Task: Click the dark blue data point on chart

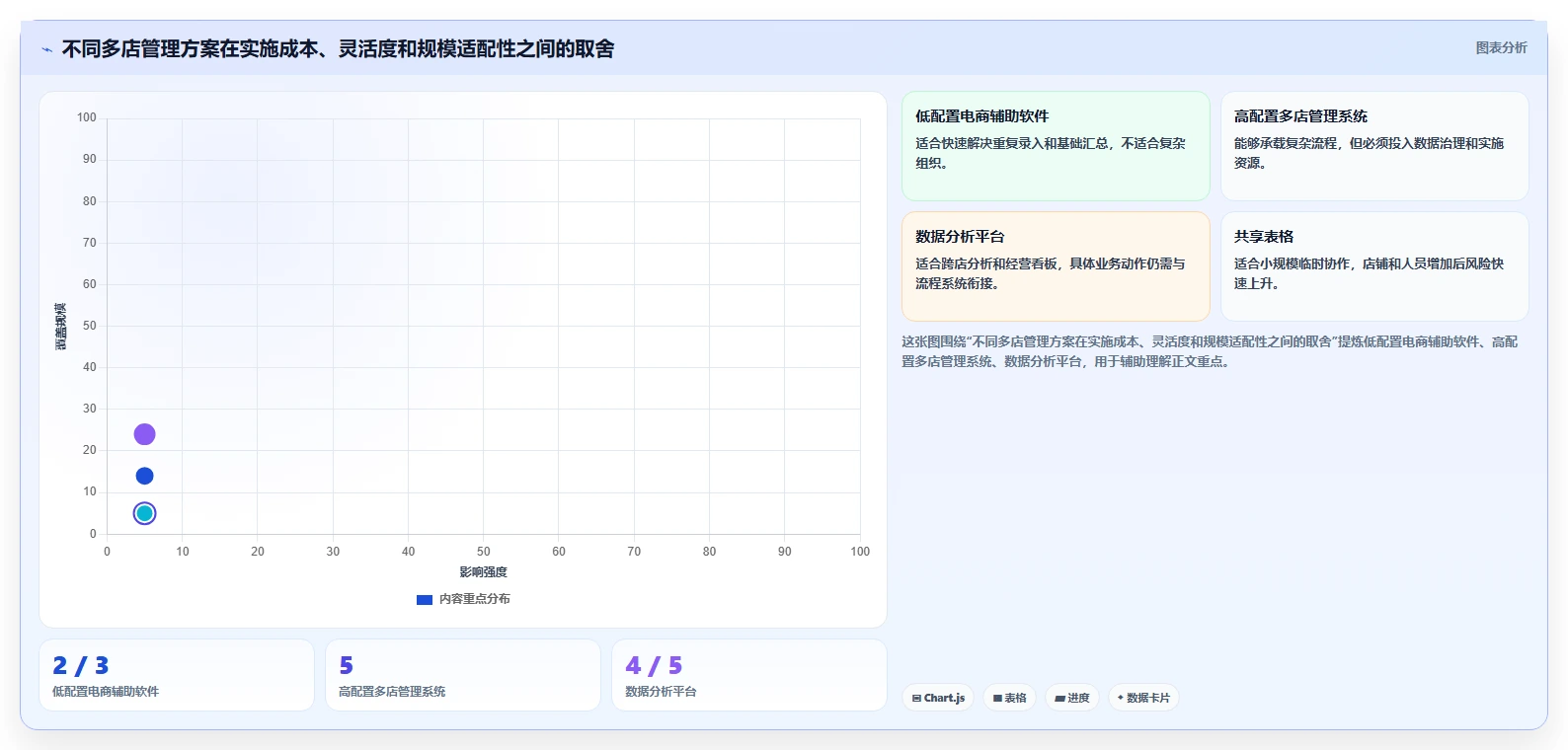Action: point(144,476)
